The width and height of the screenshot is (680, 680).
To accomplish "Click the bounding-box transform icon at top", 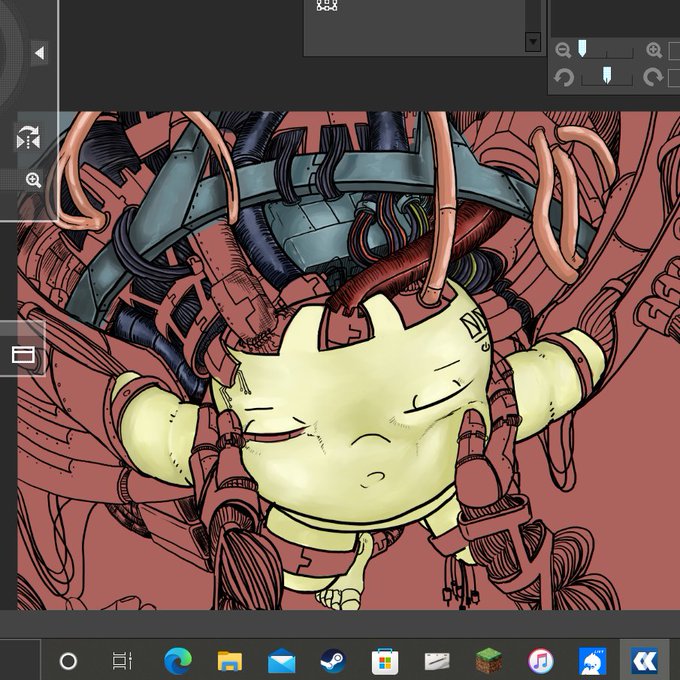I will (327, 5).
